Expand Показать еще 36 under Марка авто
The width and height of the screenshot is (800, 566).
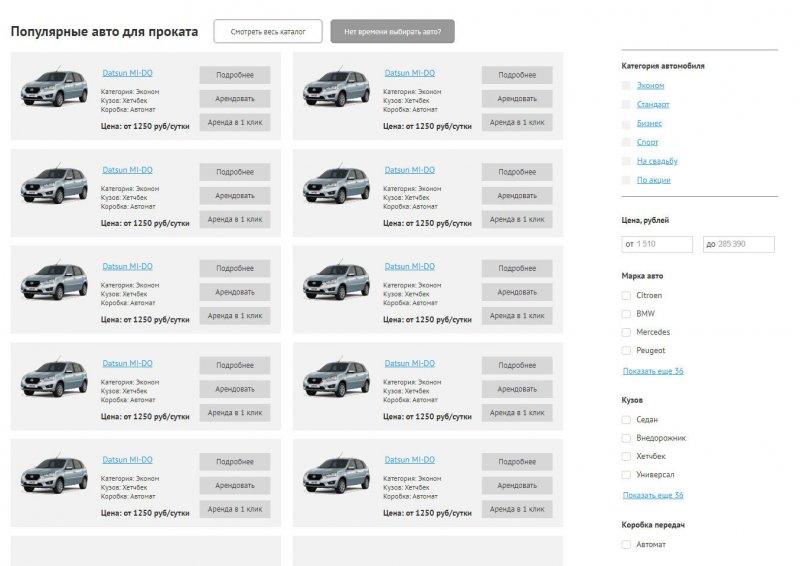tap(653, 371)
